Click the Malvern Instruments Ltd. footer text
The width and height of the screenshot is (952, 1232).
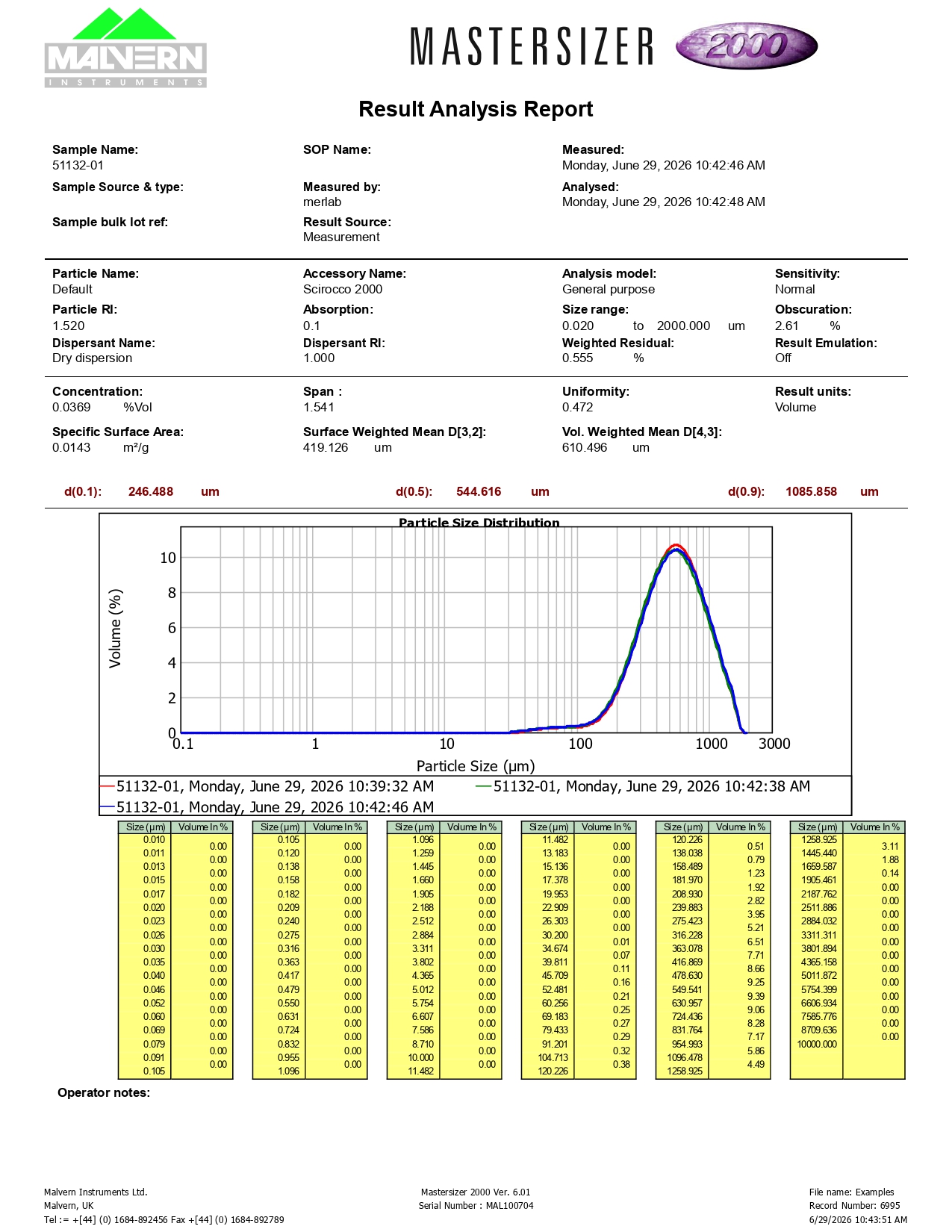[96, 1192]
